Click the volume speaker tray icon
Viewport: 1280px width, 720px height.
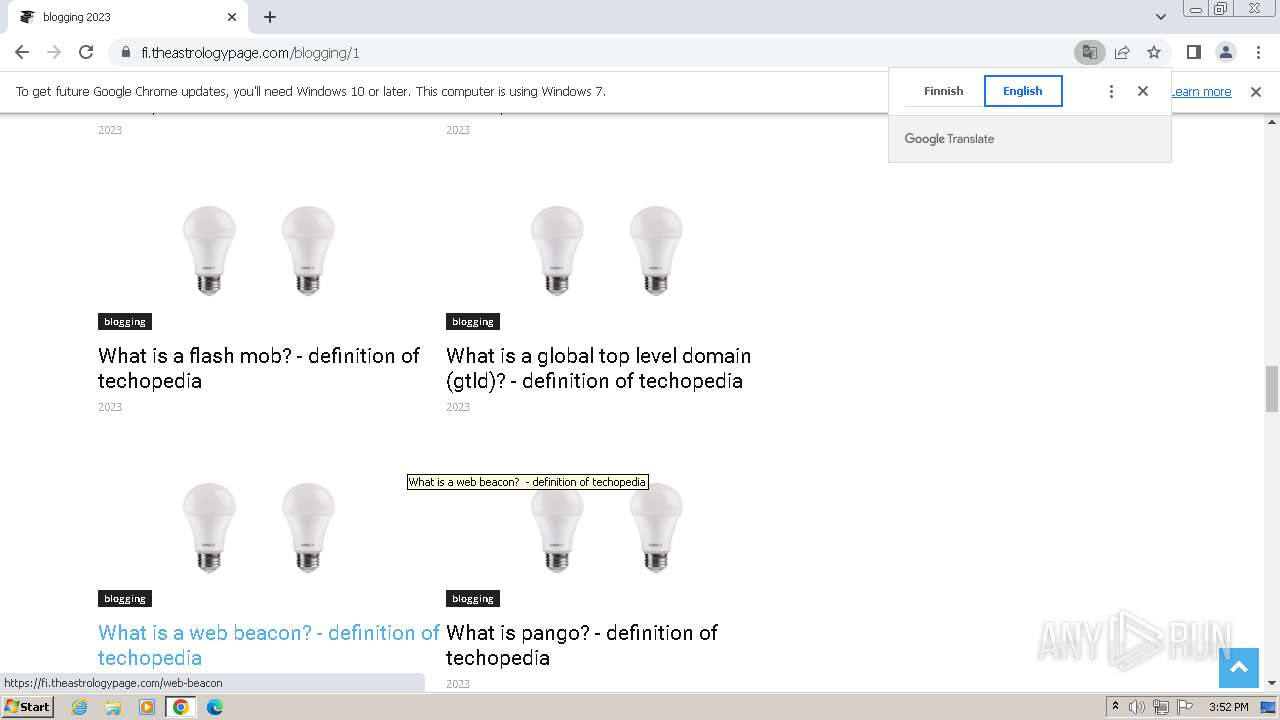[x=1137, y=707]
